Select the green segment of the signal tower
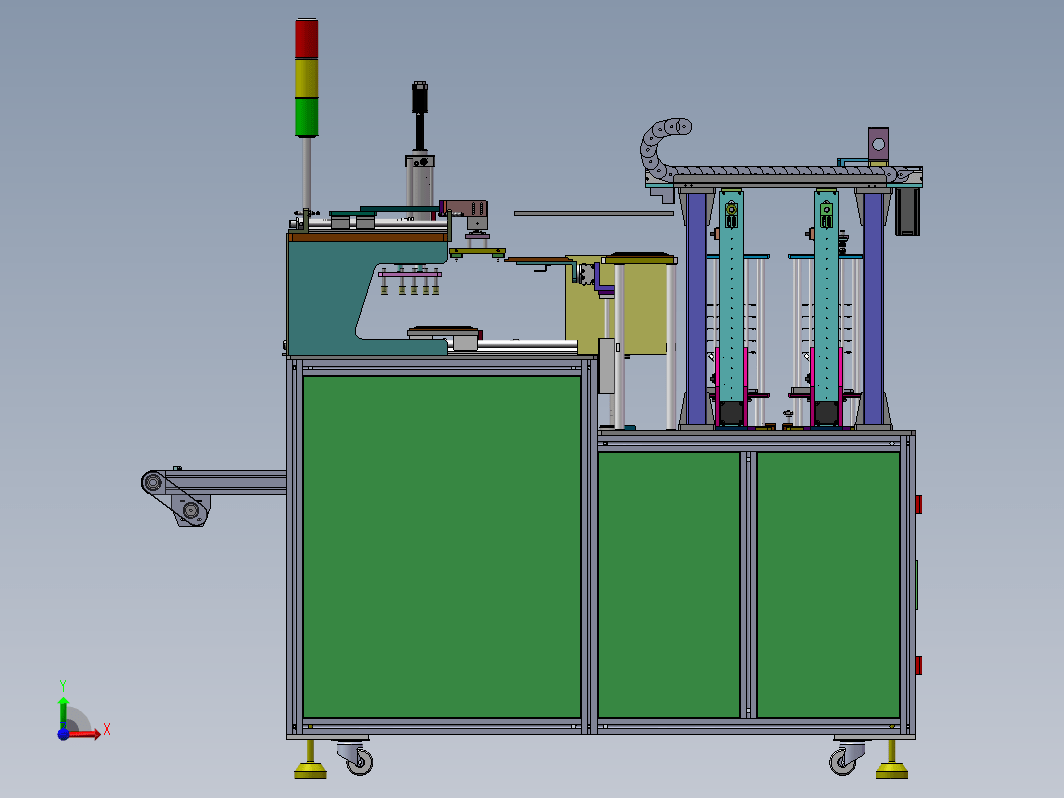 pyautogui.click(x=307, y=117)
